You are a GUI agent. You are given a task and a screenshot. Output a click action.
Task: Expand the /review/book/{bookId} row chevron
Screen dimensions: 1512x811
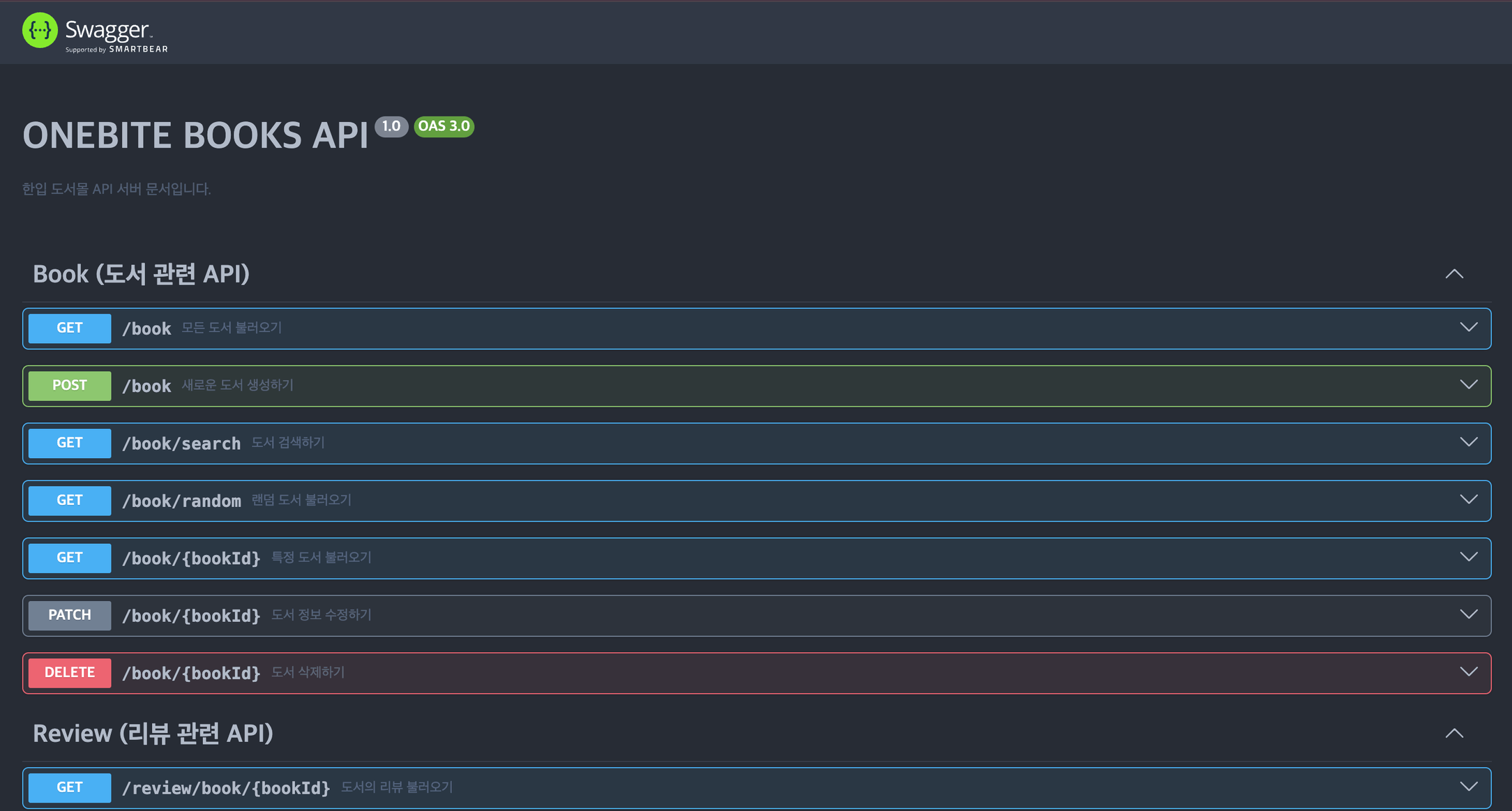click(x=1469, y=787)
